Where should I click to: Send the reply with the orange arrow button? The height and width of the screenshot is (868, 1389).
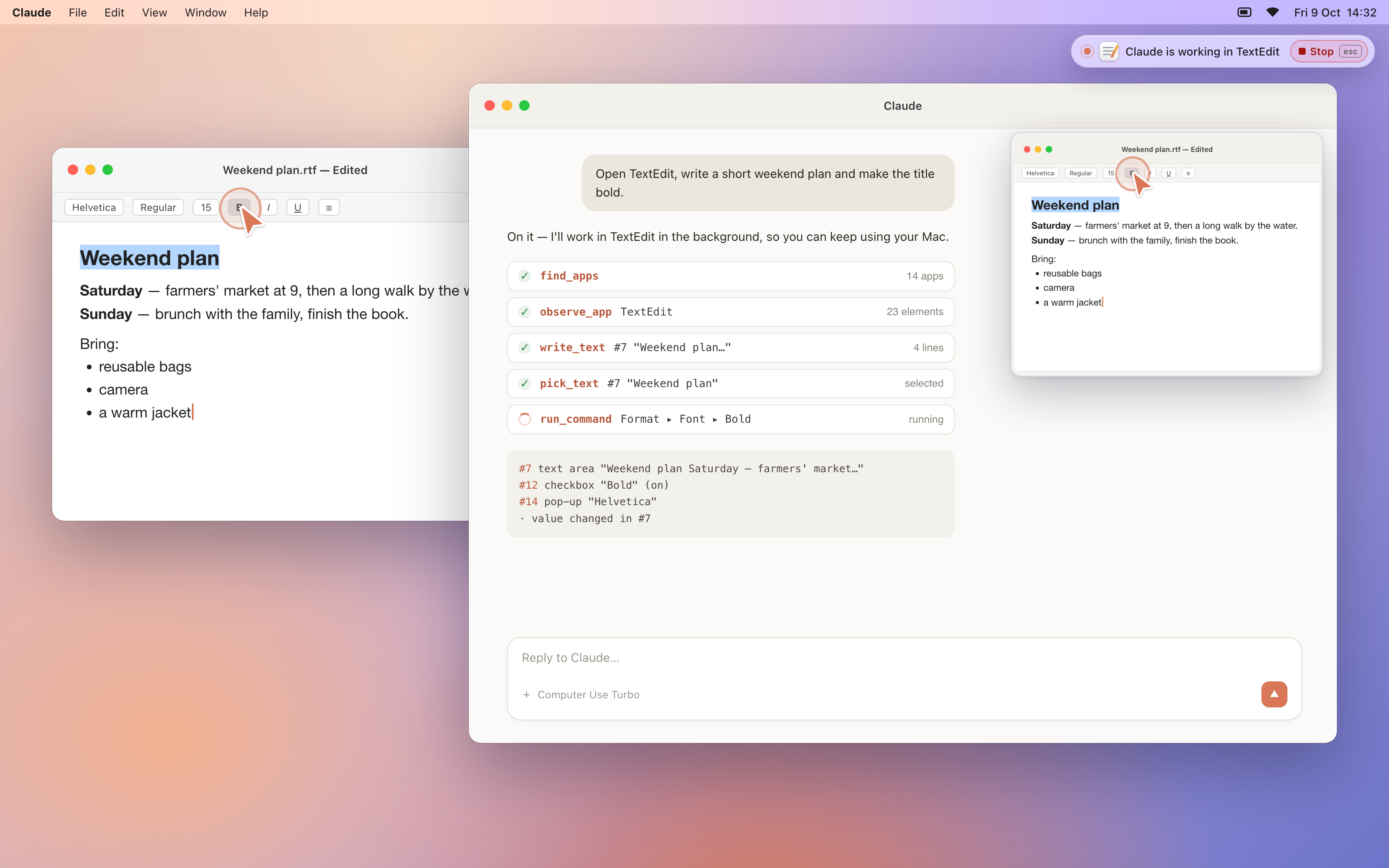[x=1274, y=694]
